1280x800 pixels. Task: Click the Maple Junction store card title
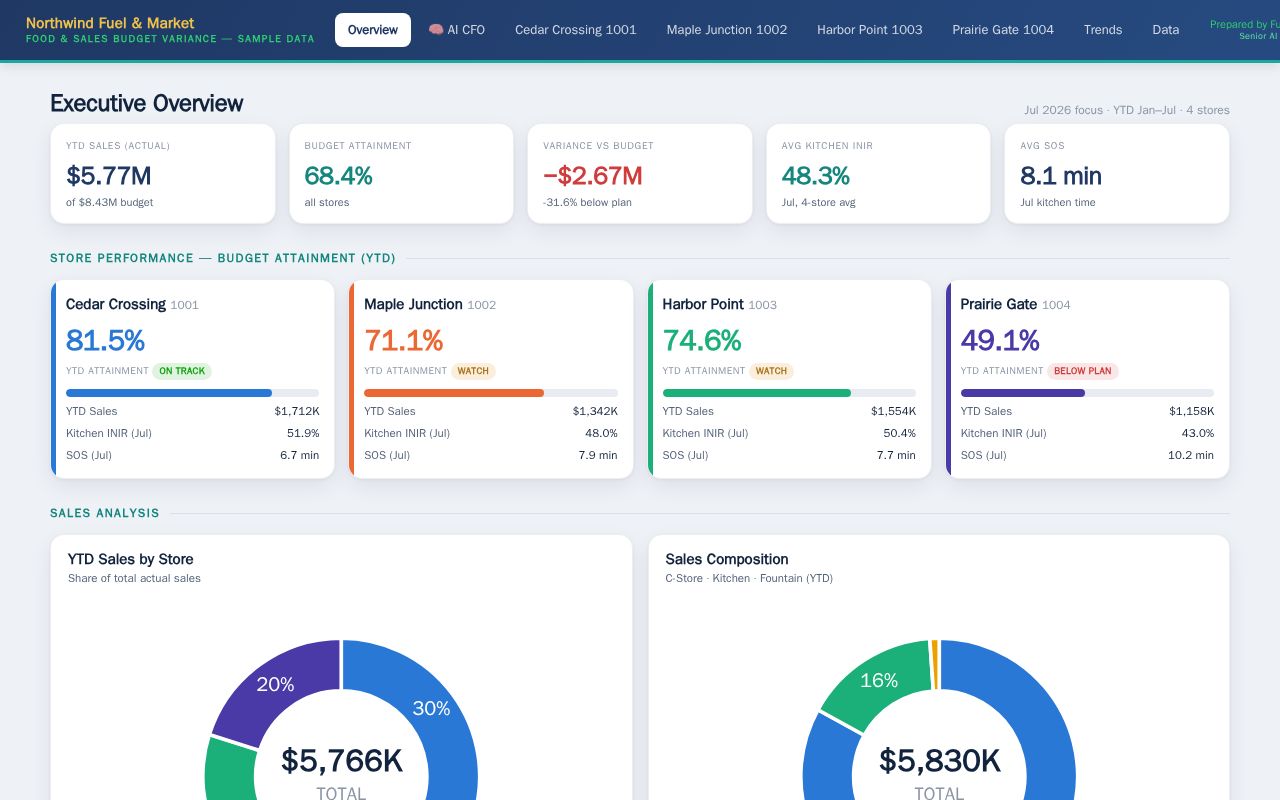tap(413, 304)
